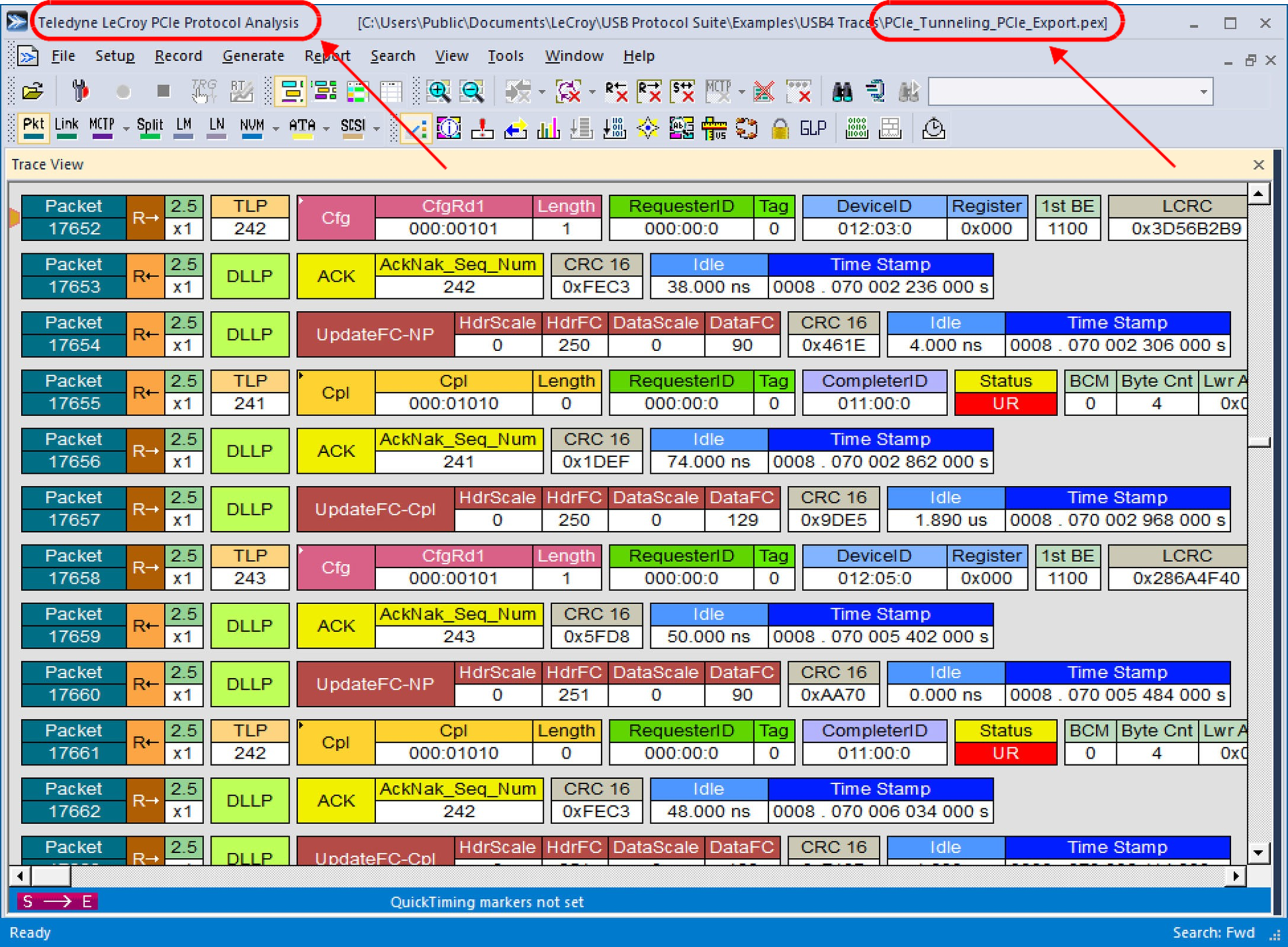This screenshot has width=1288, height=947.
Task: Expand the NVM level dropdown arrow
Action: [275, 130]
